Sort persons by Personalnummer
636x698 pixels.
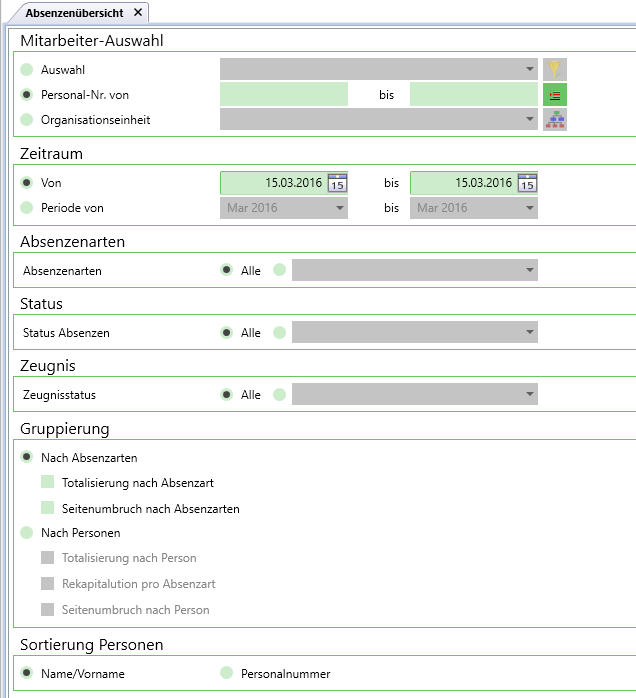pyautogui.click(x=227, y=673)
